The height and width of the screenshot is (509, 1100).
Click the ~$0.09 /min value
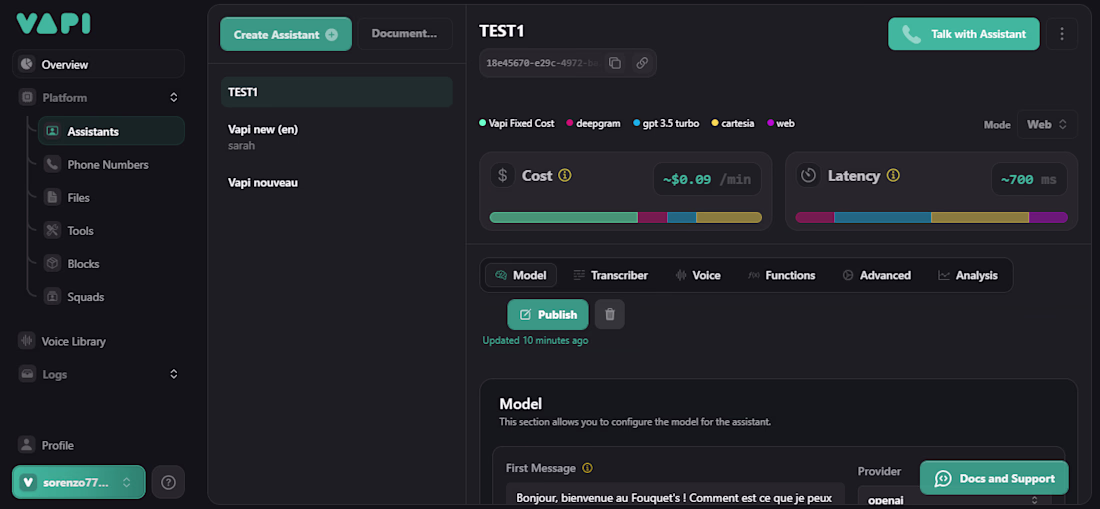click(x=706, y=179)
